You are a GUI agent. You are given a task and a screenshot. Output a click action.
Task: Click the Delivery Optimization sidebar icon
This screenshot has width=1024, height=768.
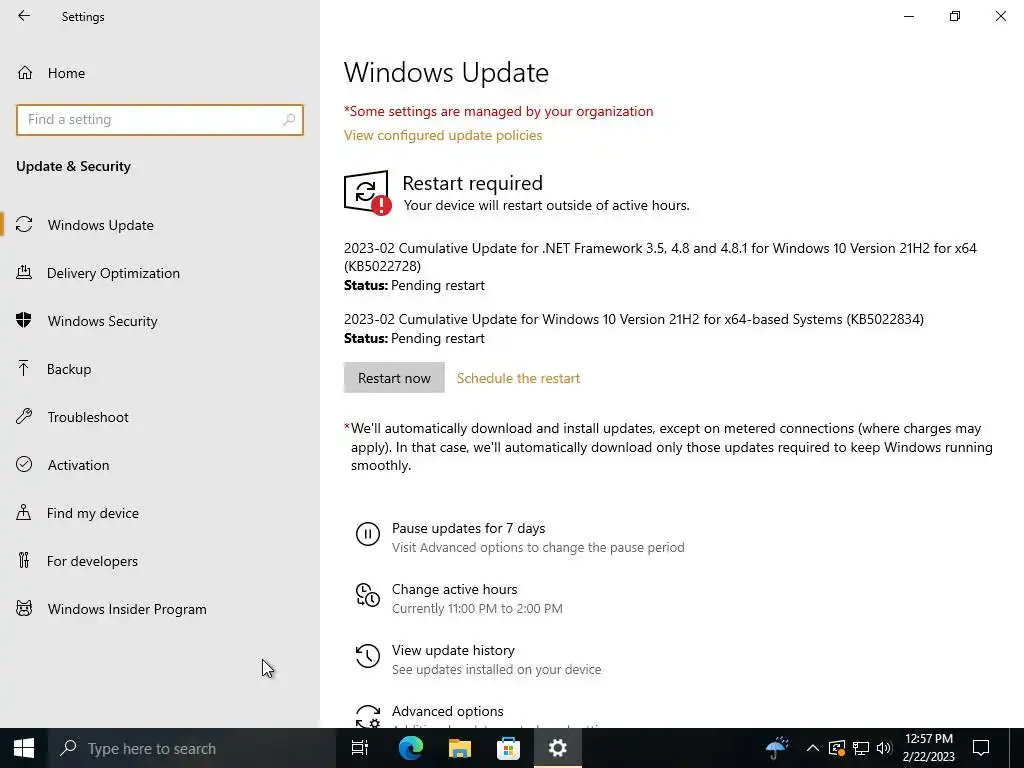click(24, 272)
